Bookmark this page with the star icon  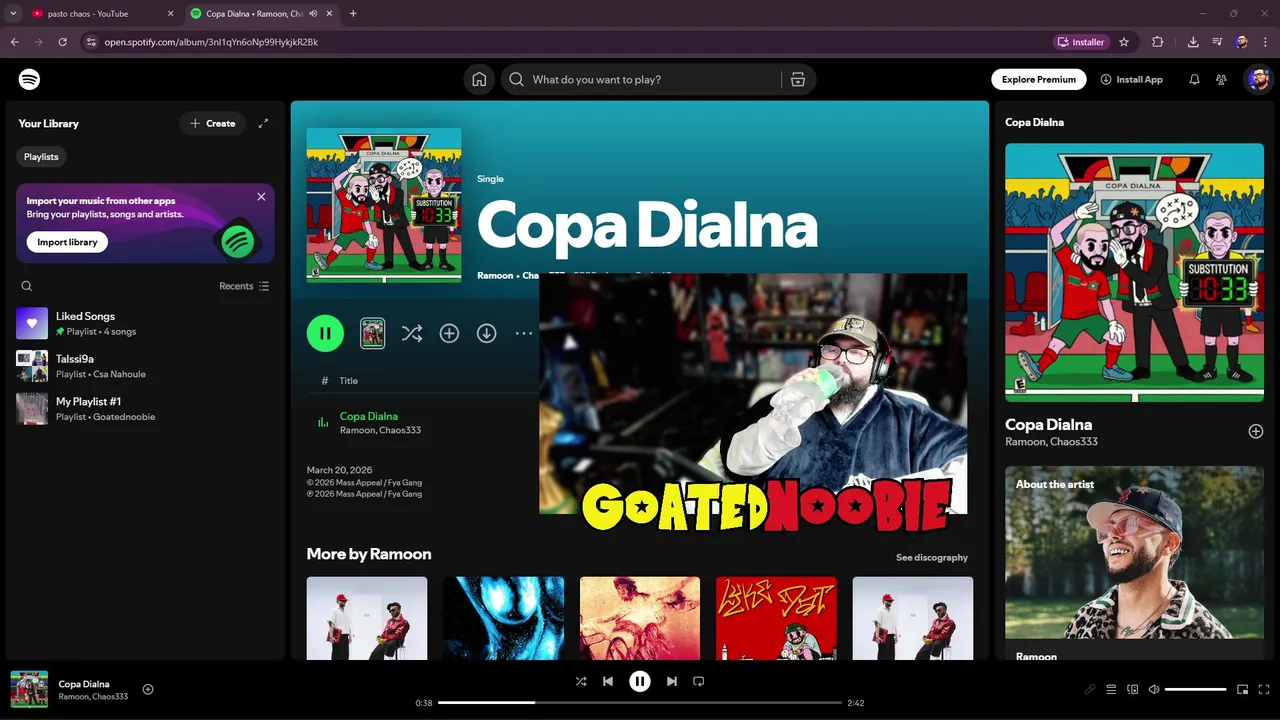click(x=1124, y=42)
